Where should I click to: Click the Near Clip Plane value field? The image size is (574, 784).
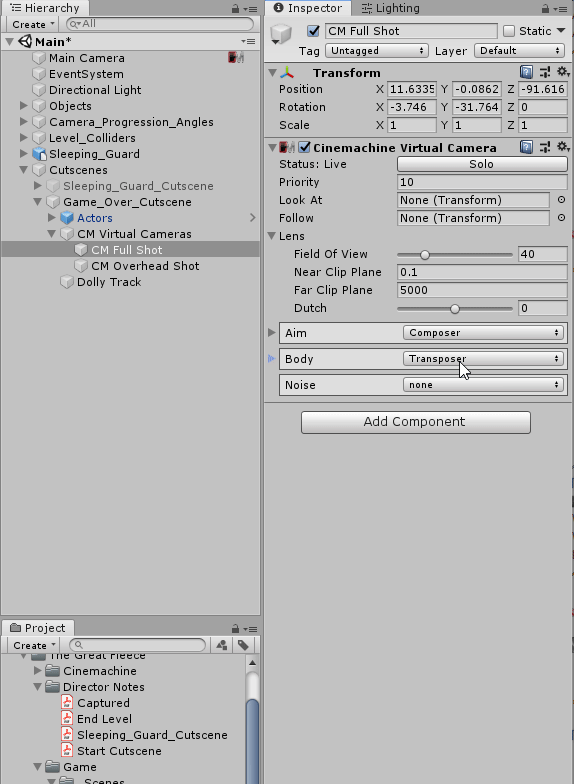[x=482, y=272]
